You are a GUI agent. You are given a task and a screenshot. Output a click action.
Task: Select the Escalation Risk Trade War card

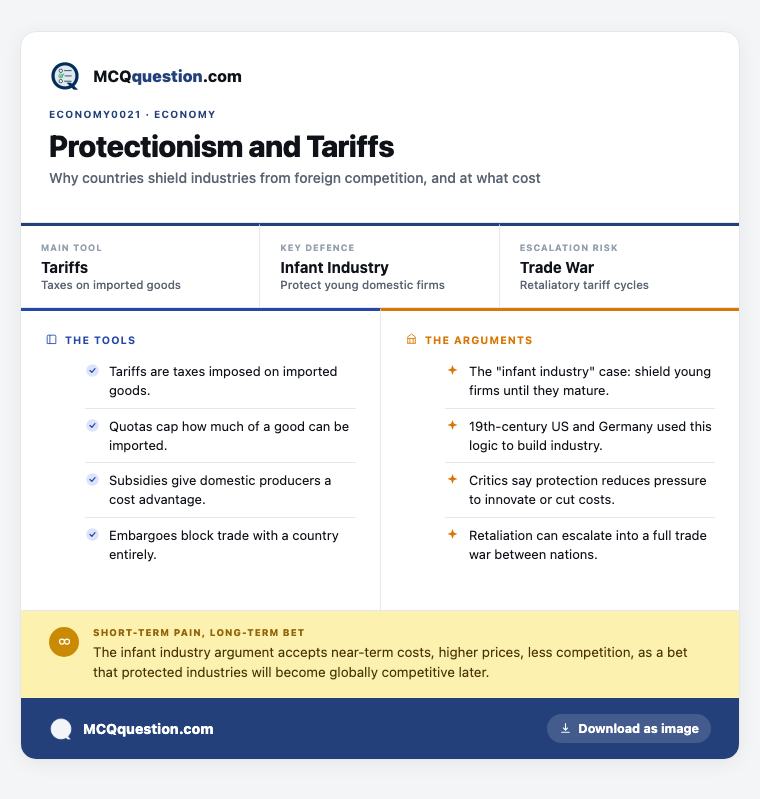pos(619,267)
